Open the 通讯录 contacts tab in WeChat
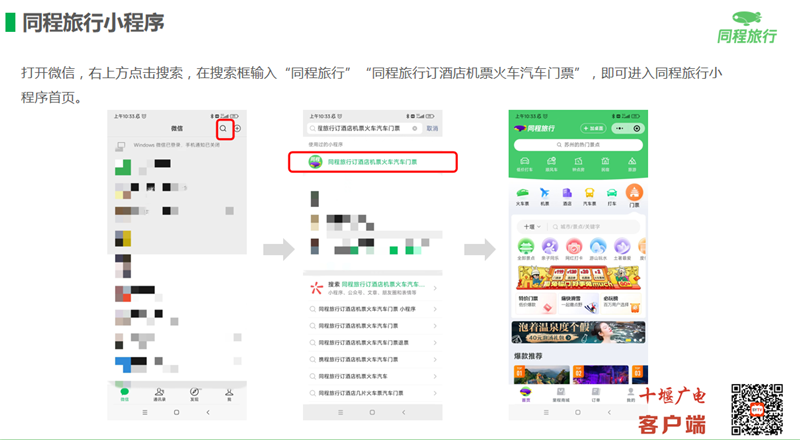This screenshot has height=440, width=800. (159, 394)
